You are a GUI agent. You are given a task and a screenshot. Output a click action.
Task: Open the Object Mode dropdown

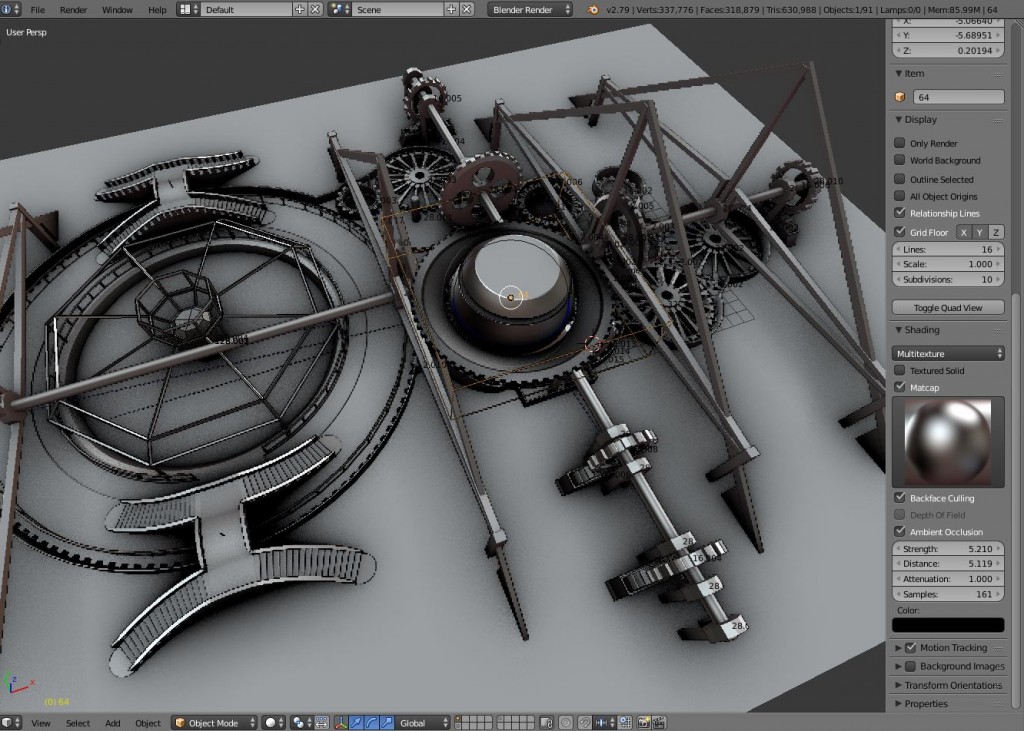tap(214, 723)
